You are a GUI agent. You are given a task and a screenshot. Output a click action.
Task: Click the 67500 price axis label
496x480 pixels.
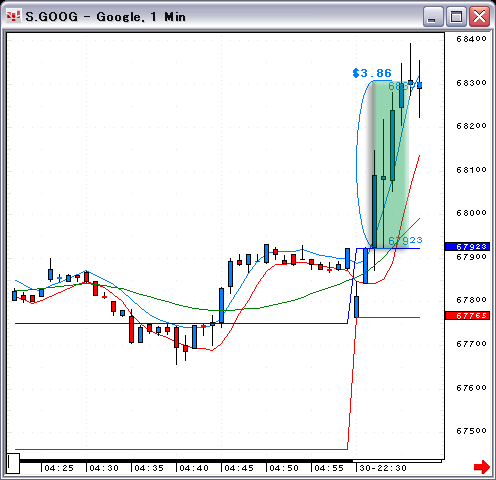(471, 431)
